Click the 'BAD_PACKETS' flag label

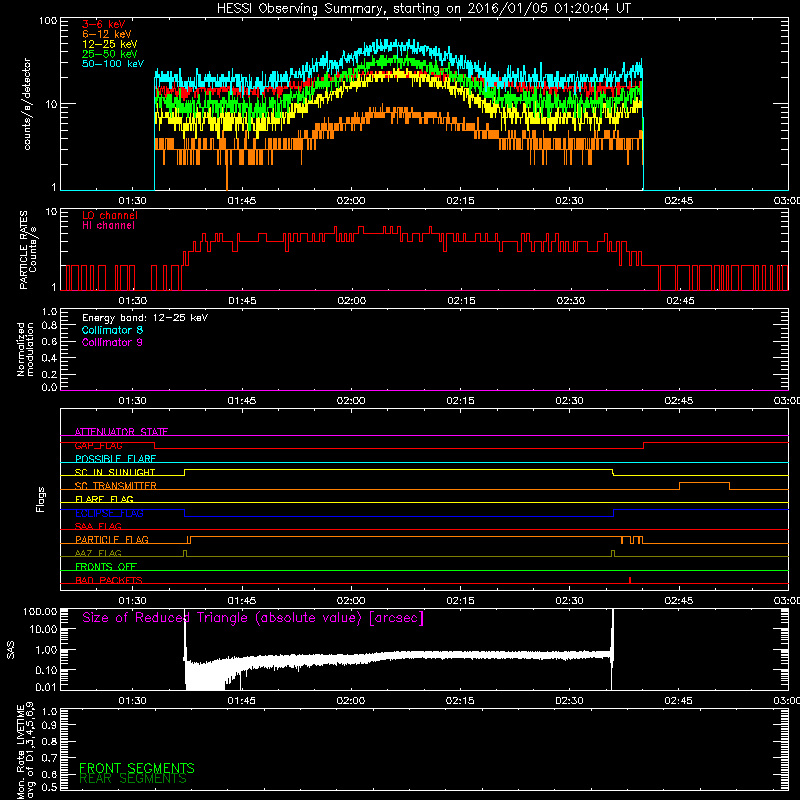click(109, 580)
